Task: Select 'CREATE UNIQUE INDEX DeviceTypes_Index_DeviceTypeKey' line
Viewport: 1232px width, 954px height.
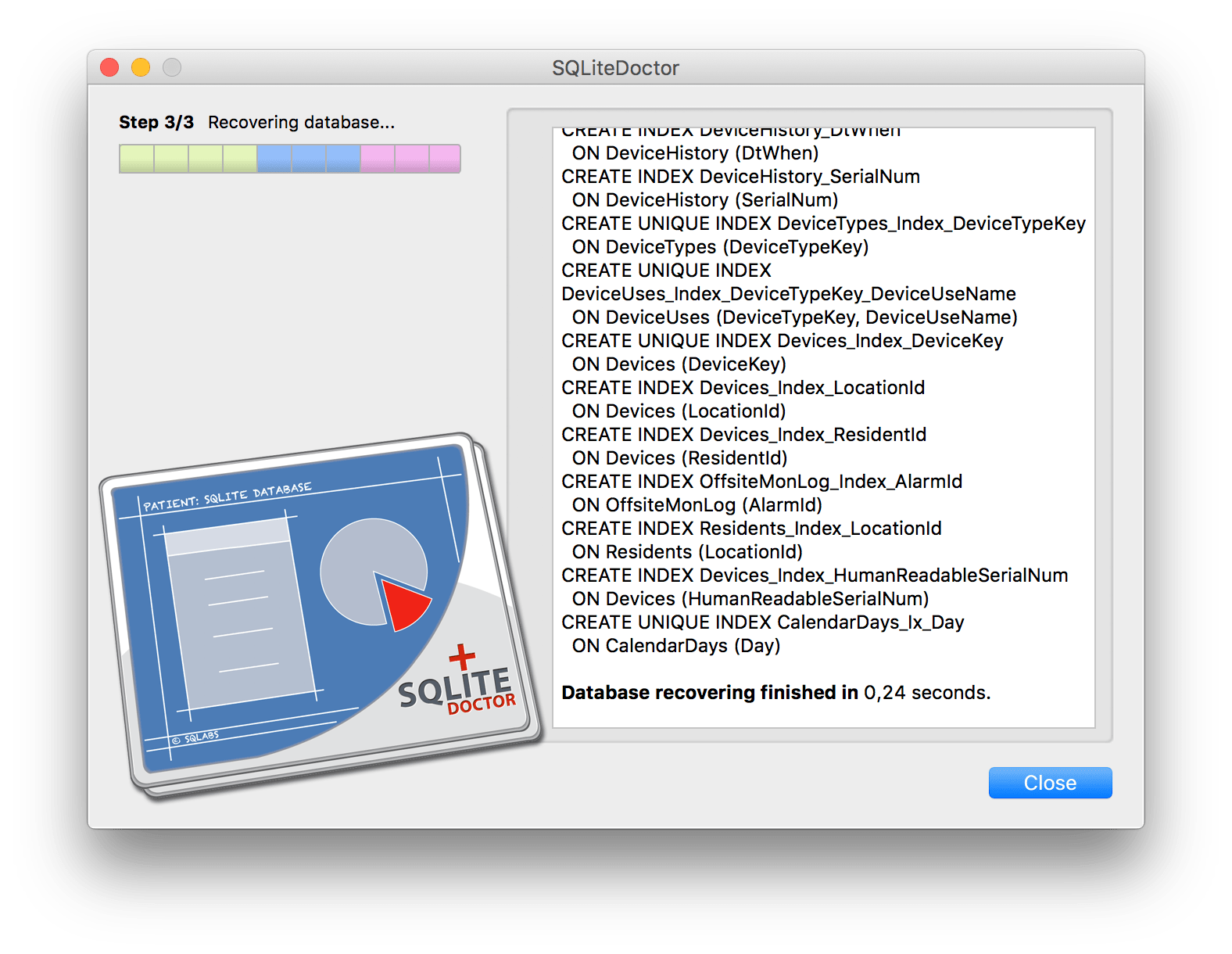Action: coord(824,224)
